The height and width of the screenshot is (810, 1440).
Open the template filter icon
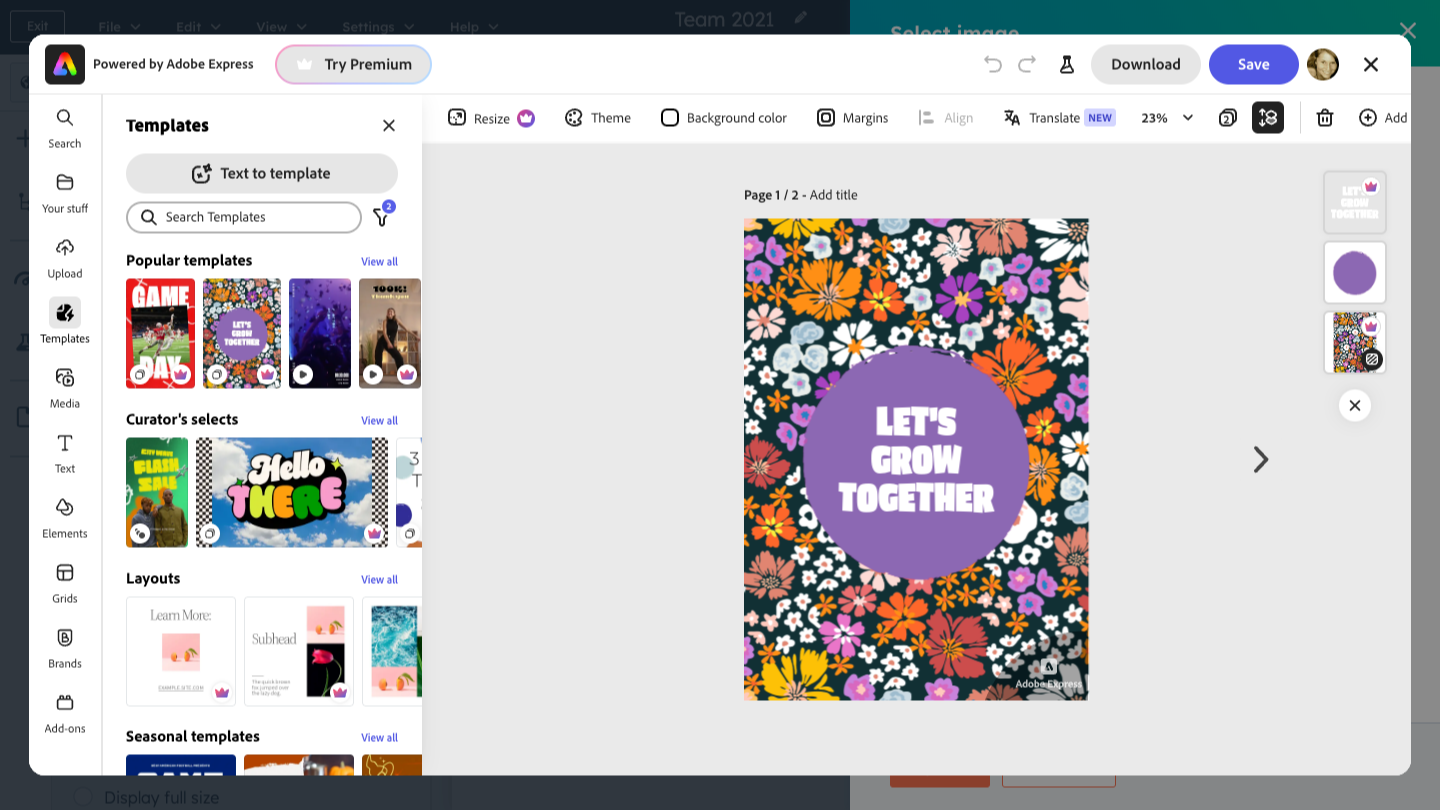point(381,217)
